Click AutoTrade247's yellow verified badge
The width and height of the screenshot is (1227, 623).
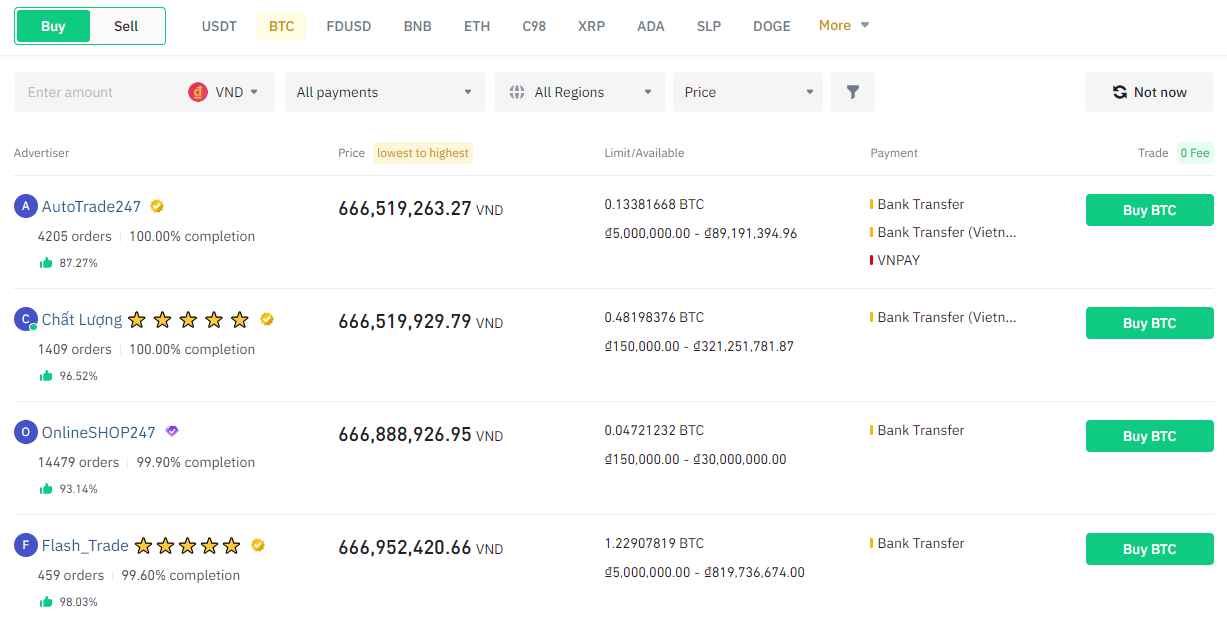(157, 206)
